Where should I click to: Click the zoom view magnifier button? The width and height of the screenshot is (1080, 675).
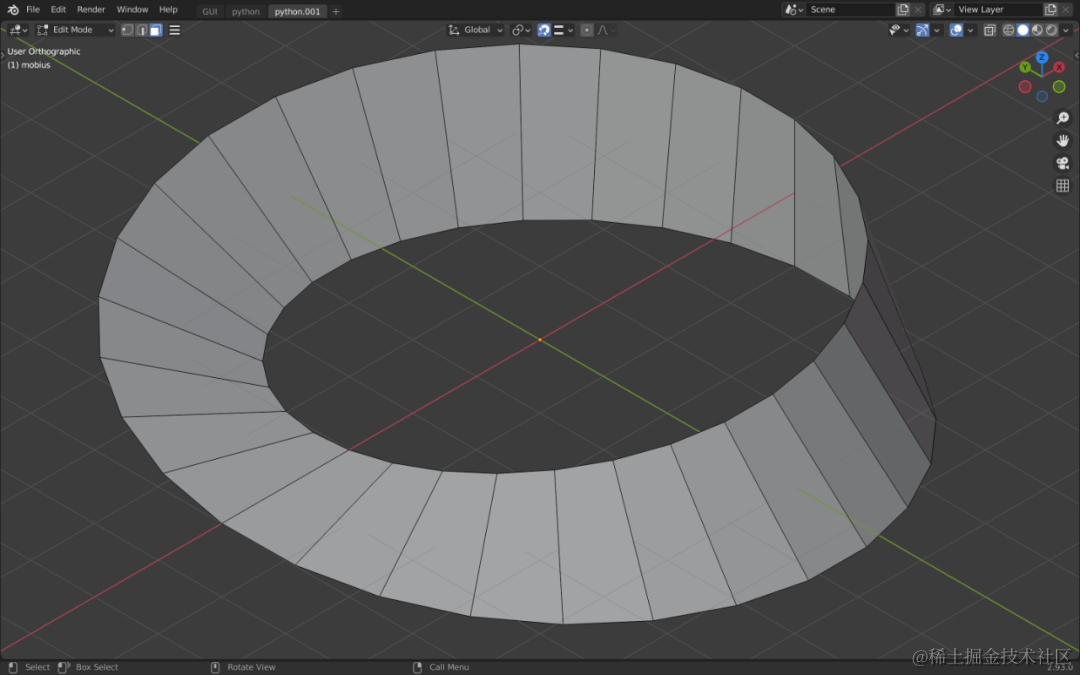[1063, 118]
